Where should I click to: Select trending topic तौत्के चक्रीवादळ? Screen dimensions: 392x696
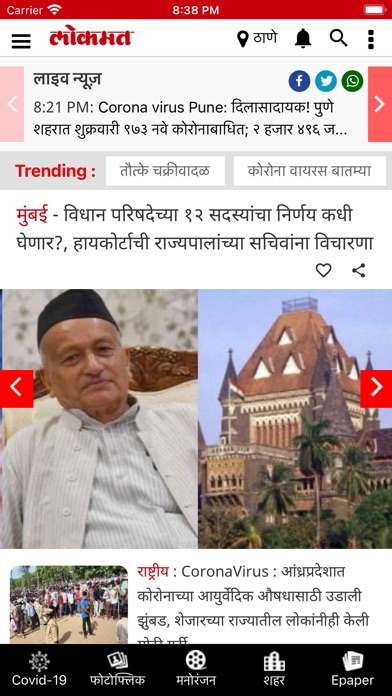[x=165, y=171]
